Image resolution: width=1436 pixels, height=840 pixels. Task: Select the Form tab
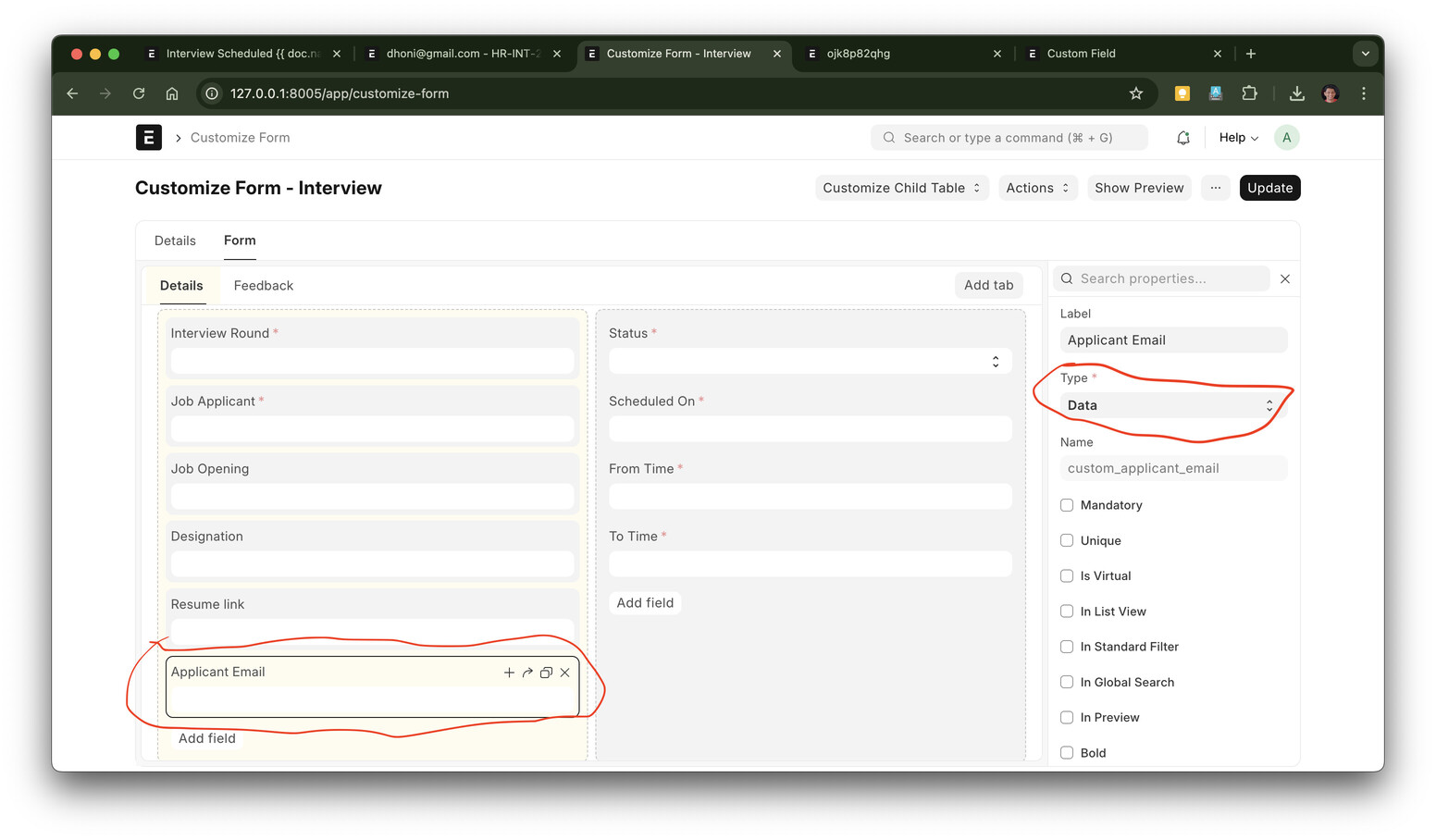240,241
